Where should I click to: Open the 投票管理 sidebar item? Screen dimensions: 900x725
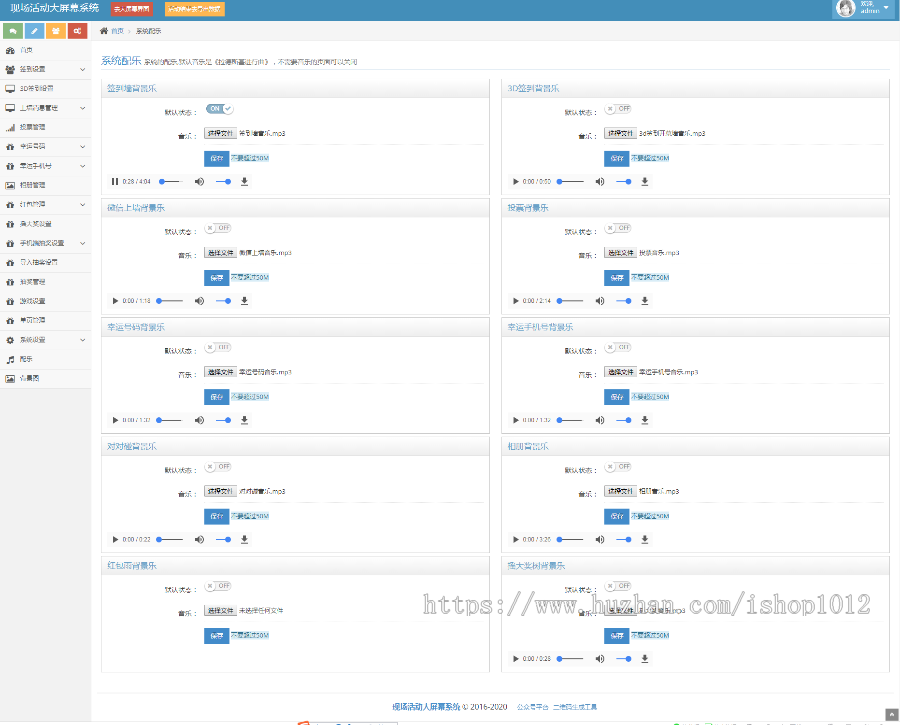click(x=45, y=127)
